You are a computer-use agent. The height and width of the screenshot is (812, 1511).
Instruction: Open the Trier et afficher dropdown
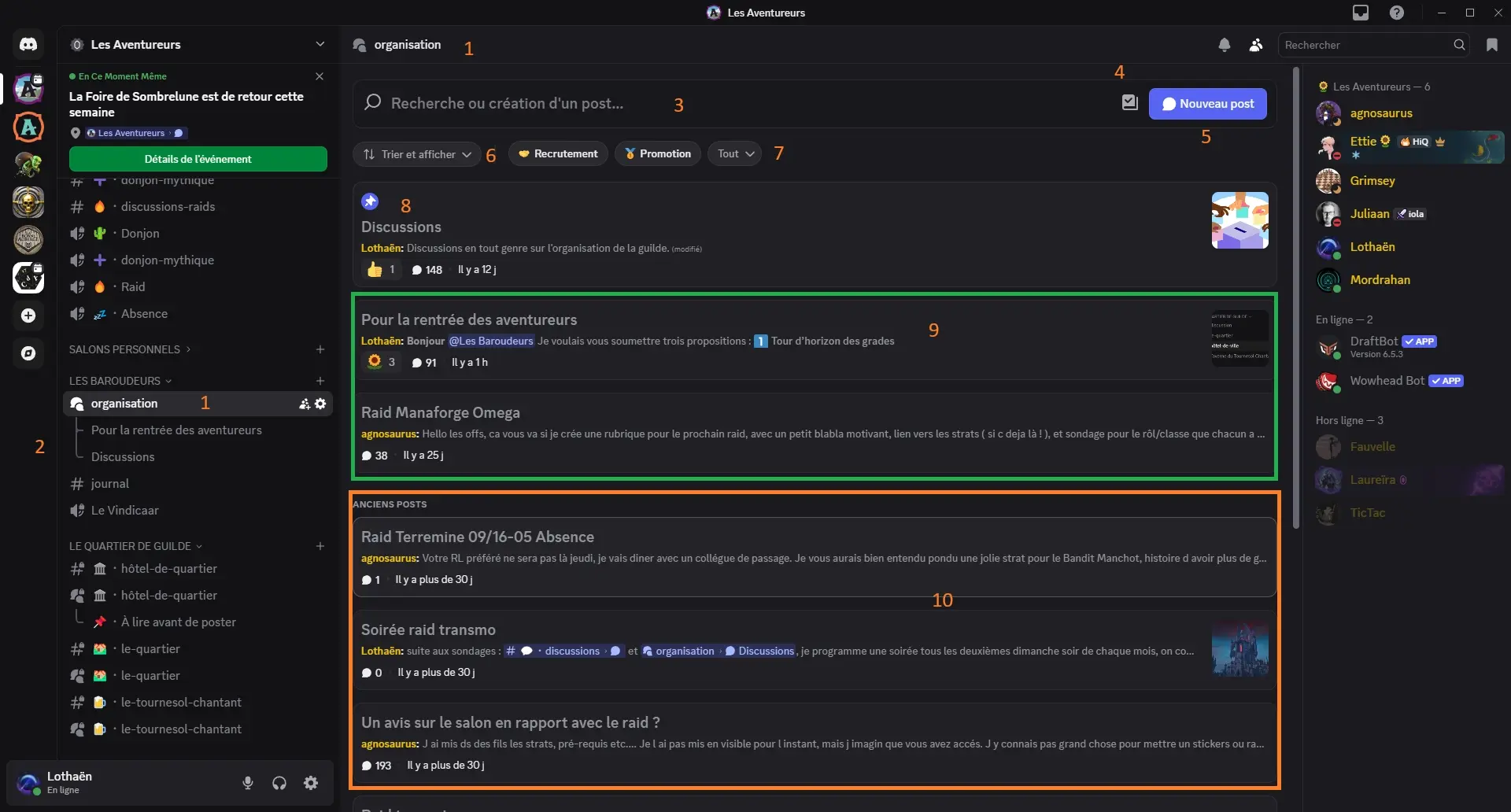point(417,154)
